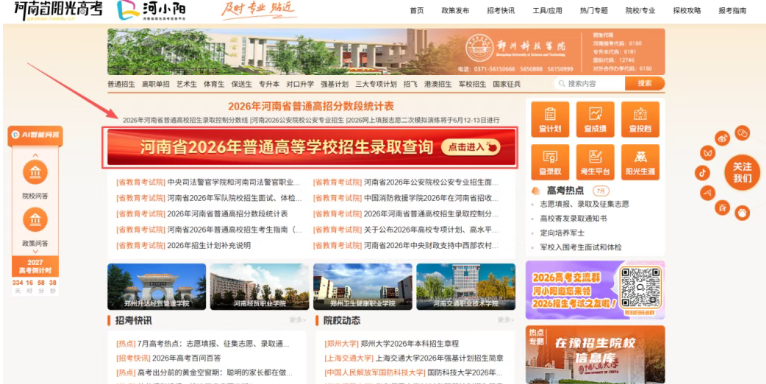Image resolution: width=766 pixels, height=384 pixels.
Task: Click the 关注我们 round button
Action: click(742, 172)
